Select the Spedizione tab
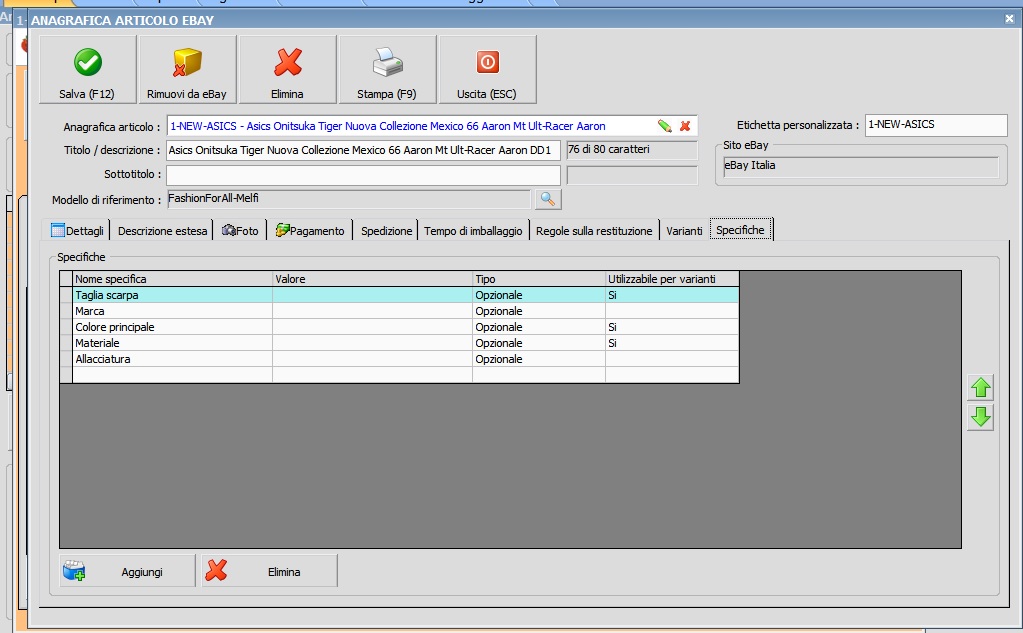 point(386,230)
